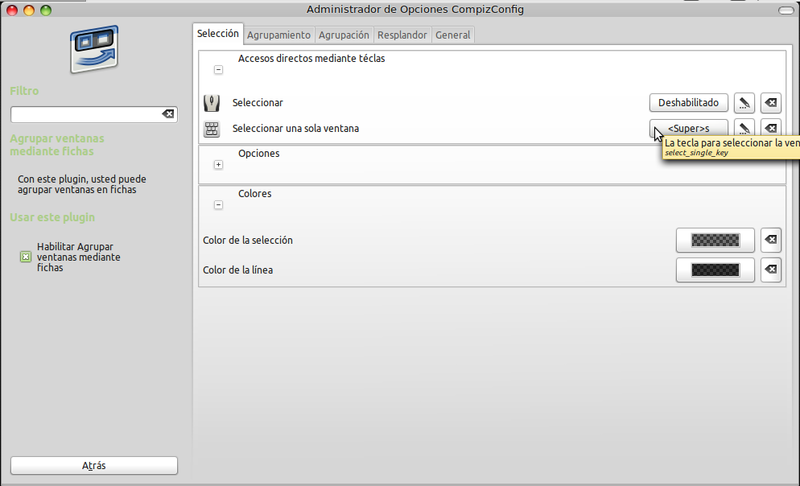Reset the Seleccionar una sola ventana key

click(770, 128)
